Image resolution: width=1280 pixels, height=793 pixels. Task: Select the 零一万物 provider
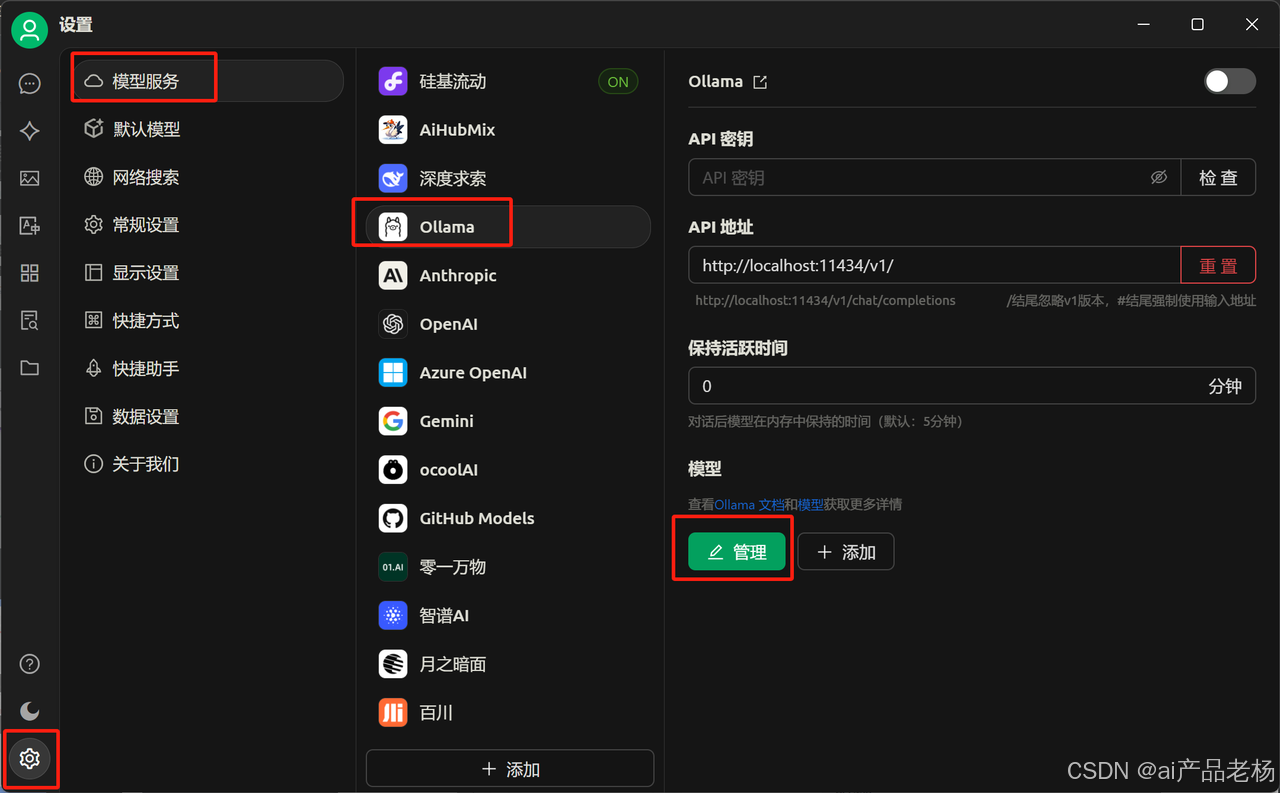coord(508,566)
